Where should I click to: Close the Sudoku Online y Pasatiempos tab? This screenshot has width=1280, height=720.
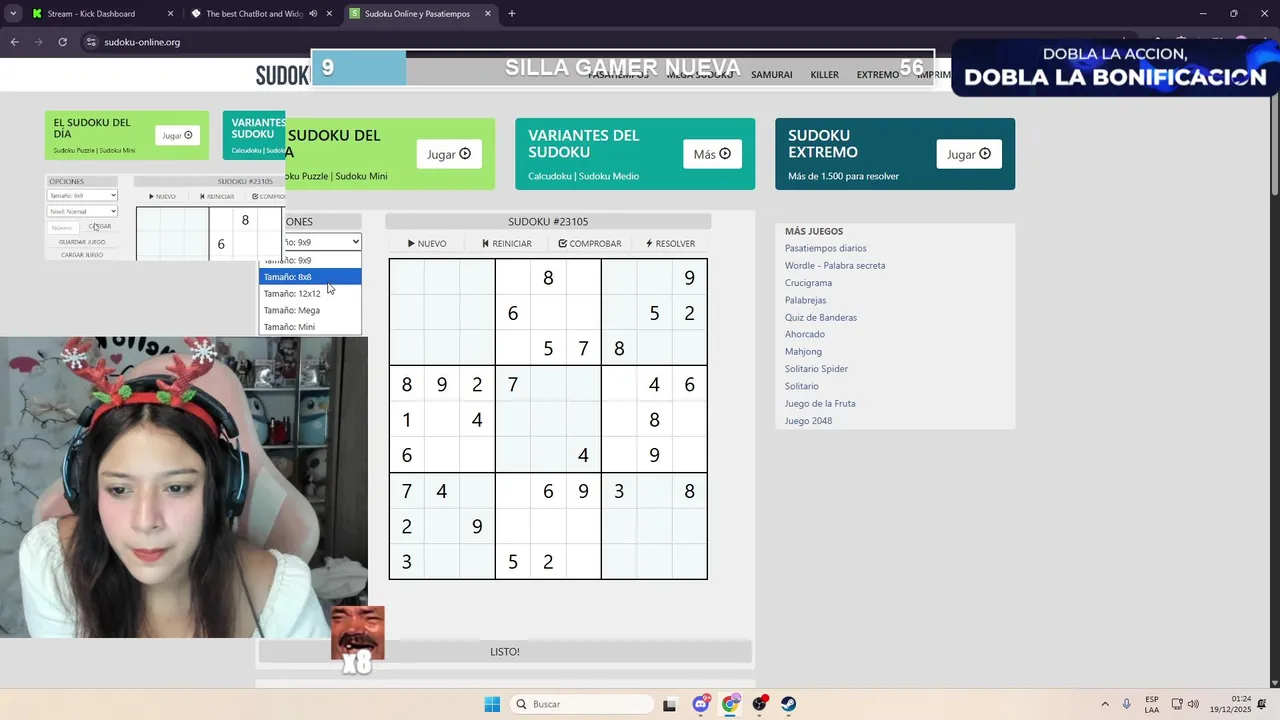tap(488, 14)
